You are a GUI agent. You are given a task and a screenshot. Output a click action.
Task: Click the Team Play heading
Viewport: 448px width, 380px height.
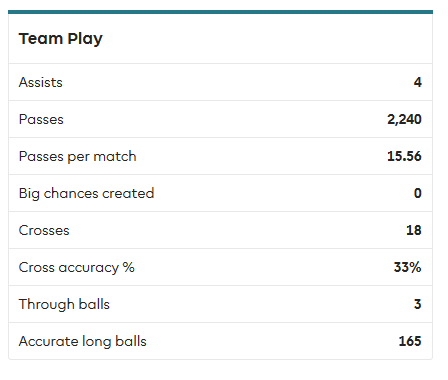pyautogui.click(x=61, y=39)
